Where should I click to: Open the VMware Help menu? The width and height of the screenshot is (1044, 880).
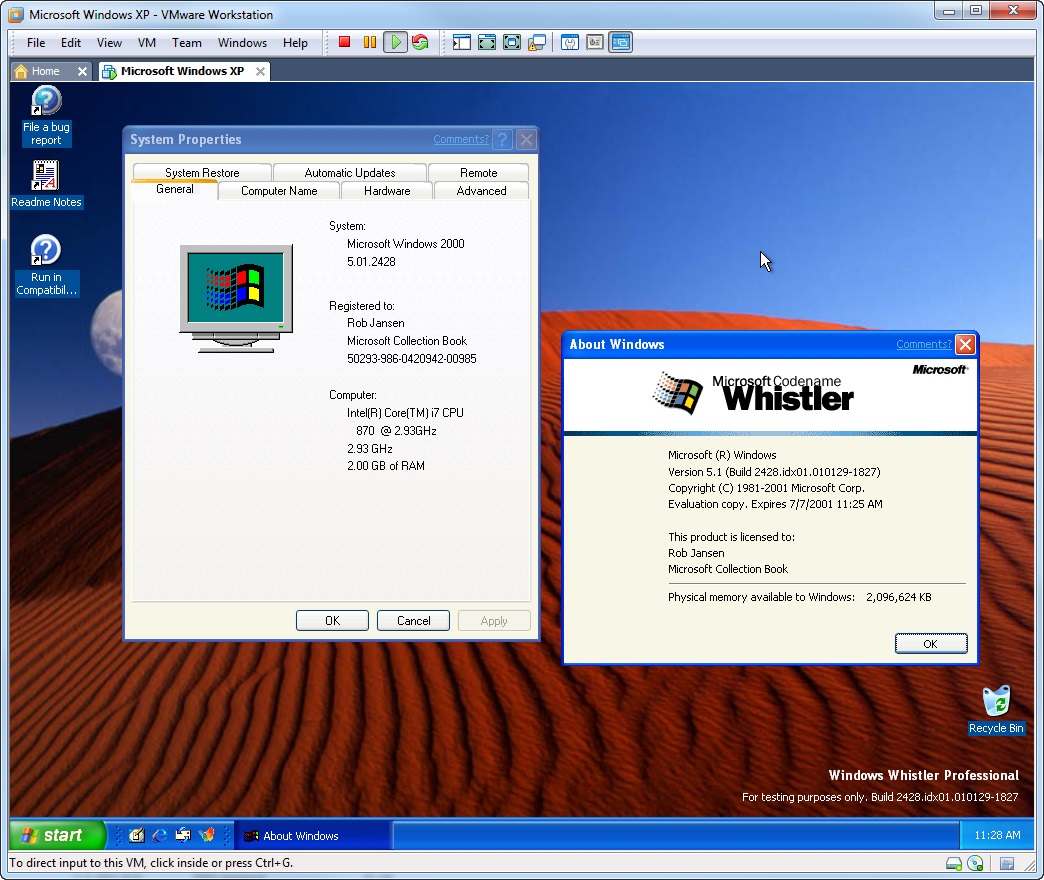pos(295,43)
